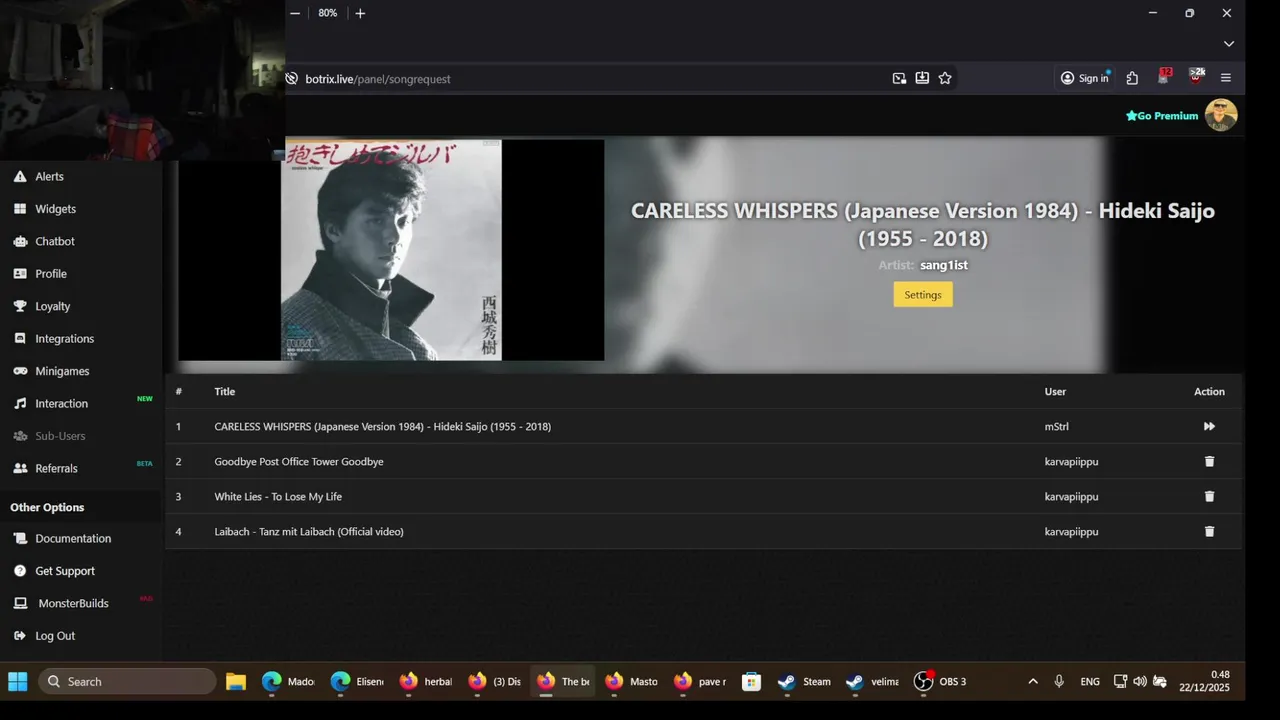Delete White Lies - To Lose My Life

[x=1209, y=496]
